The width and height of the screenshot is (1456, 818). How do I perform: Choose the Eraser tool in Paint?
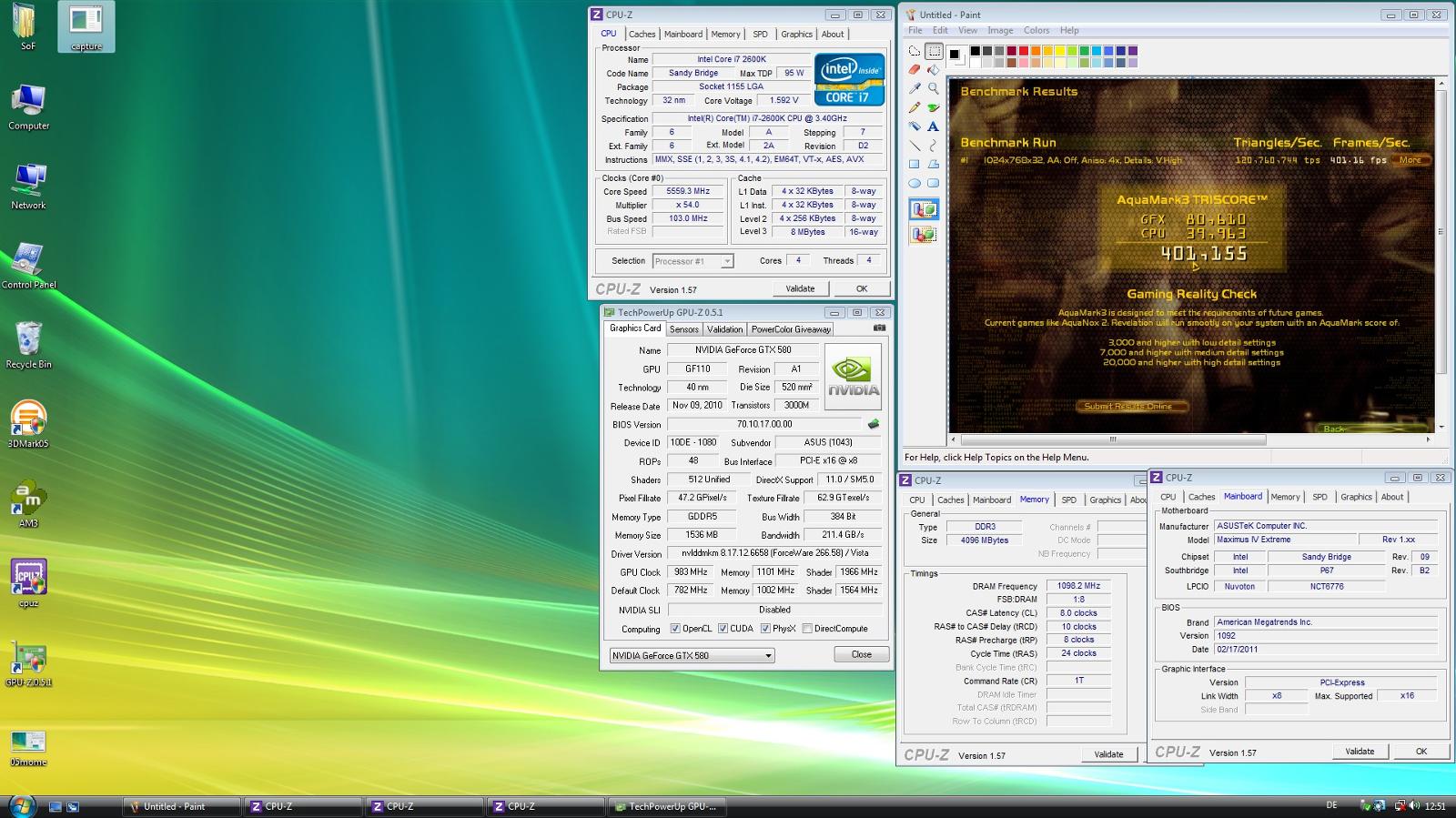pos(915,69)
